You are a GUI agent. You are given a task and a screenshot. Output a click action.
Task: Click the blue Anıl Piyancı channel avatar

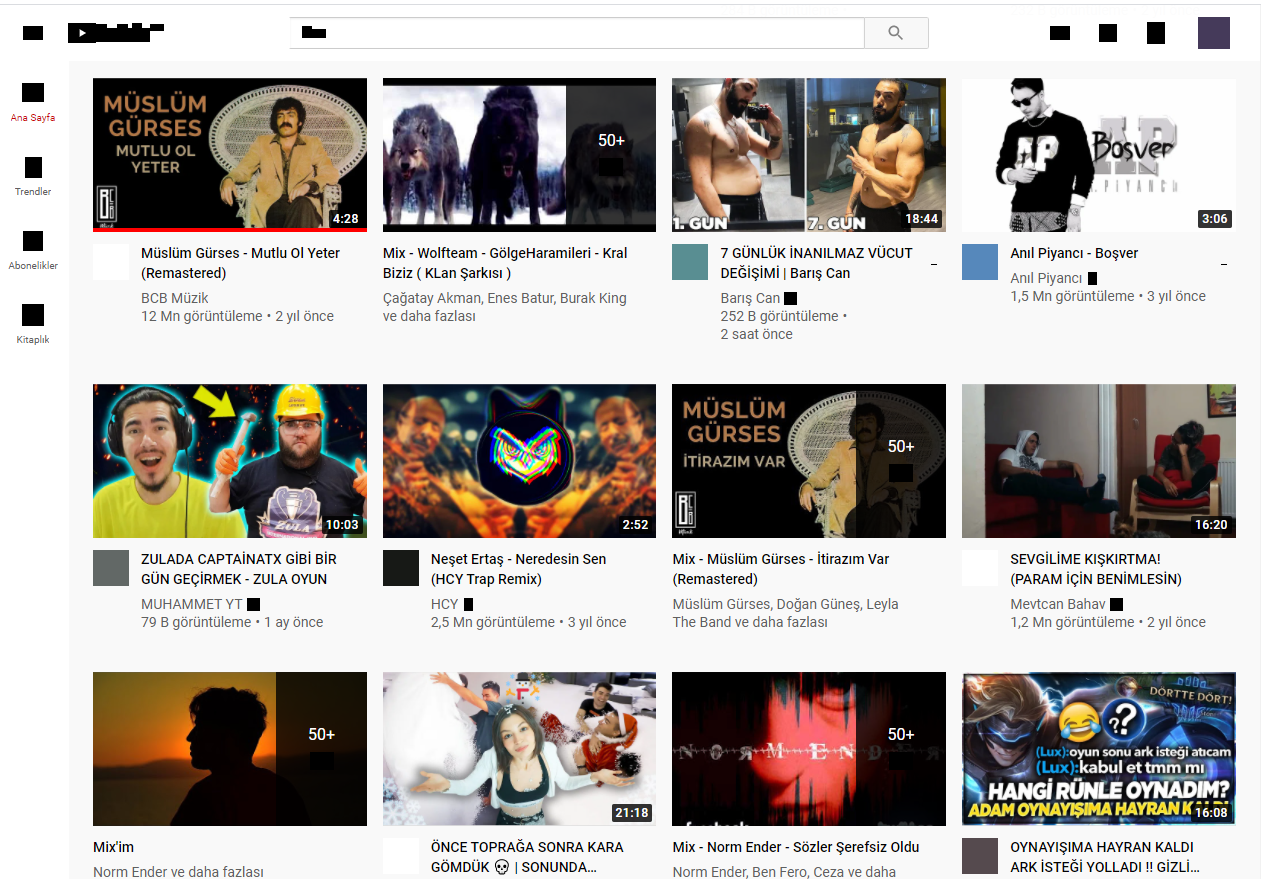tap(980, 262)
